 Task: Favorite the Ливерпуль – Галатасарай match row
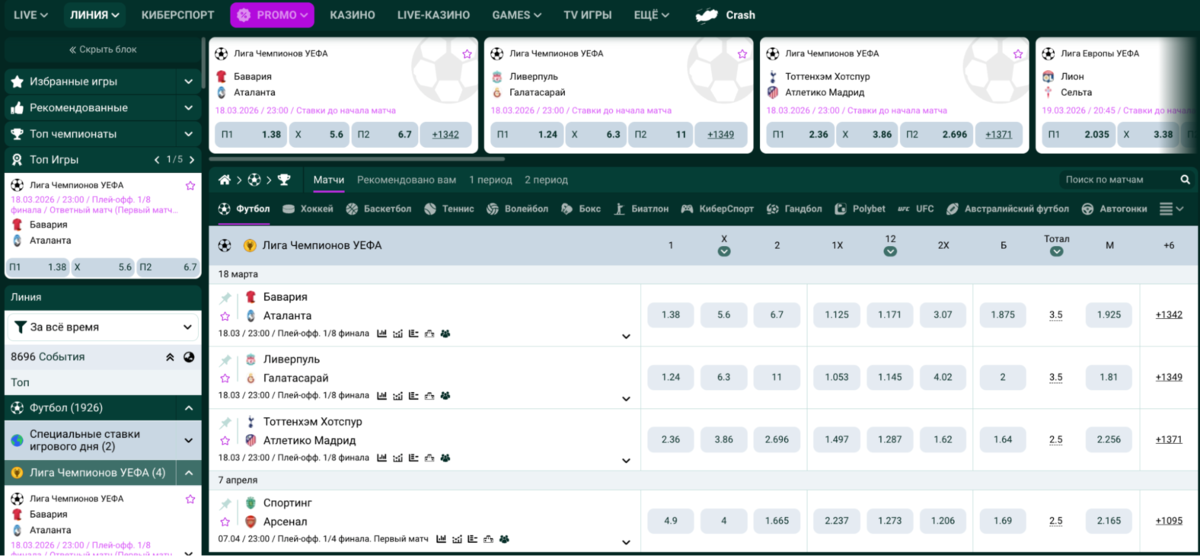(x=225, y=378)
